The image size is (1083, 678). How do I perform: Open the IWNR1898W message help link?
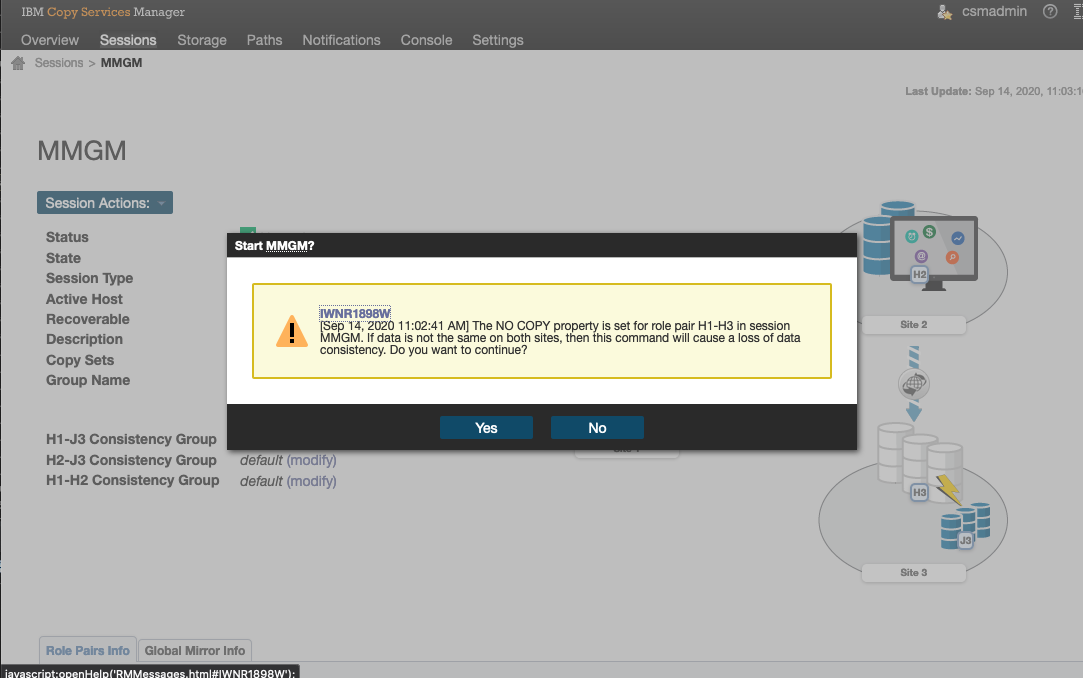355,313
